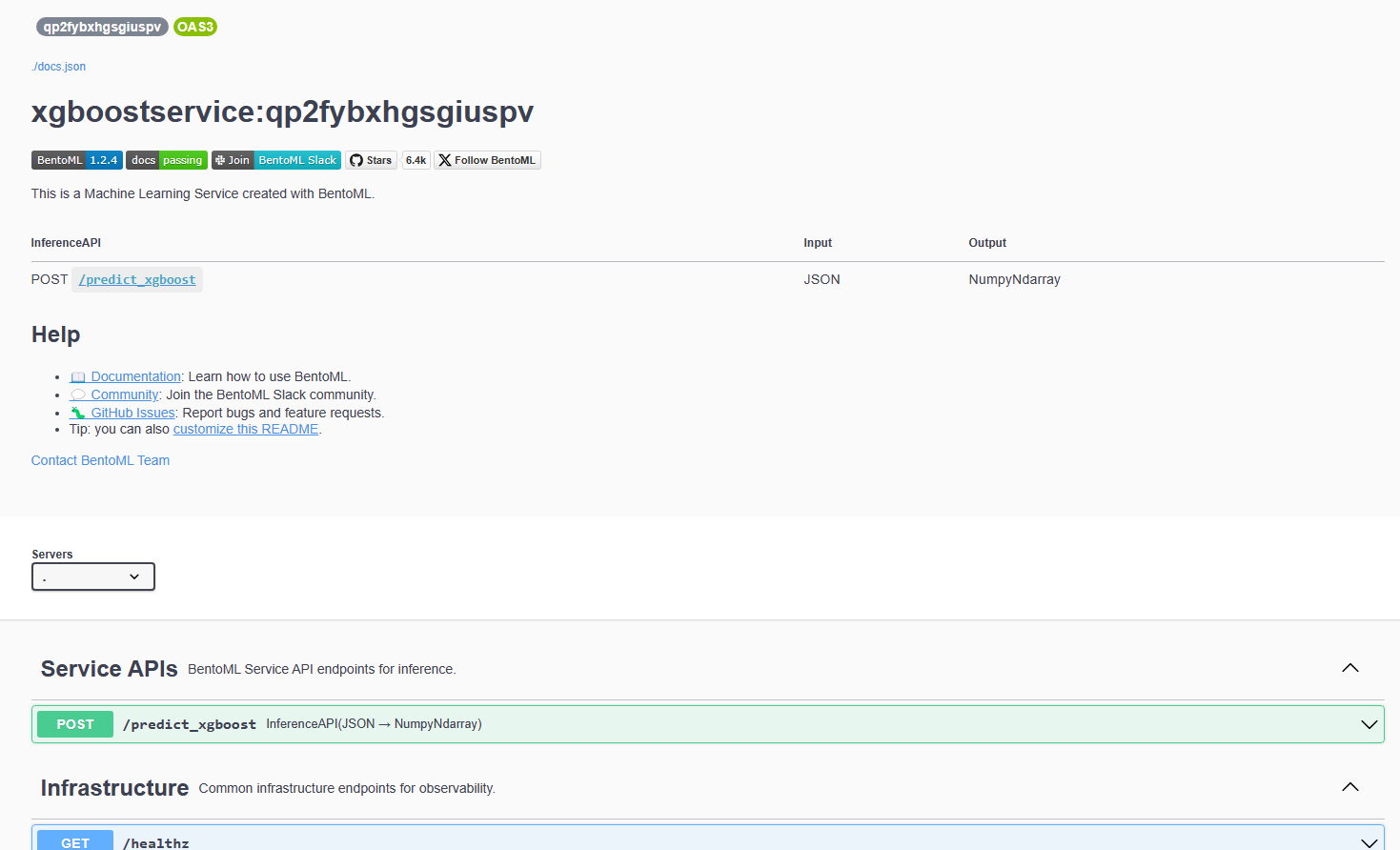The width and height of the screenshot is (1400, 850).
Task: Click the Slack icon on the Join badge
Action: coord(221,159)
